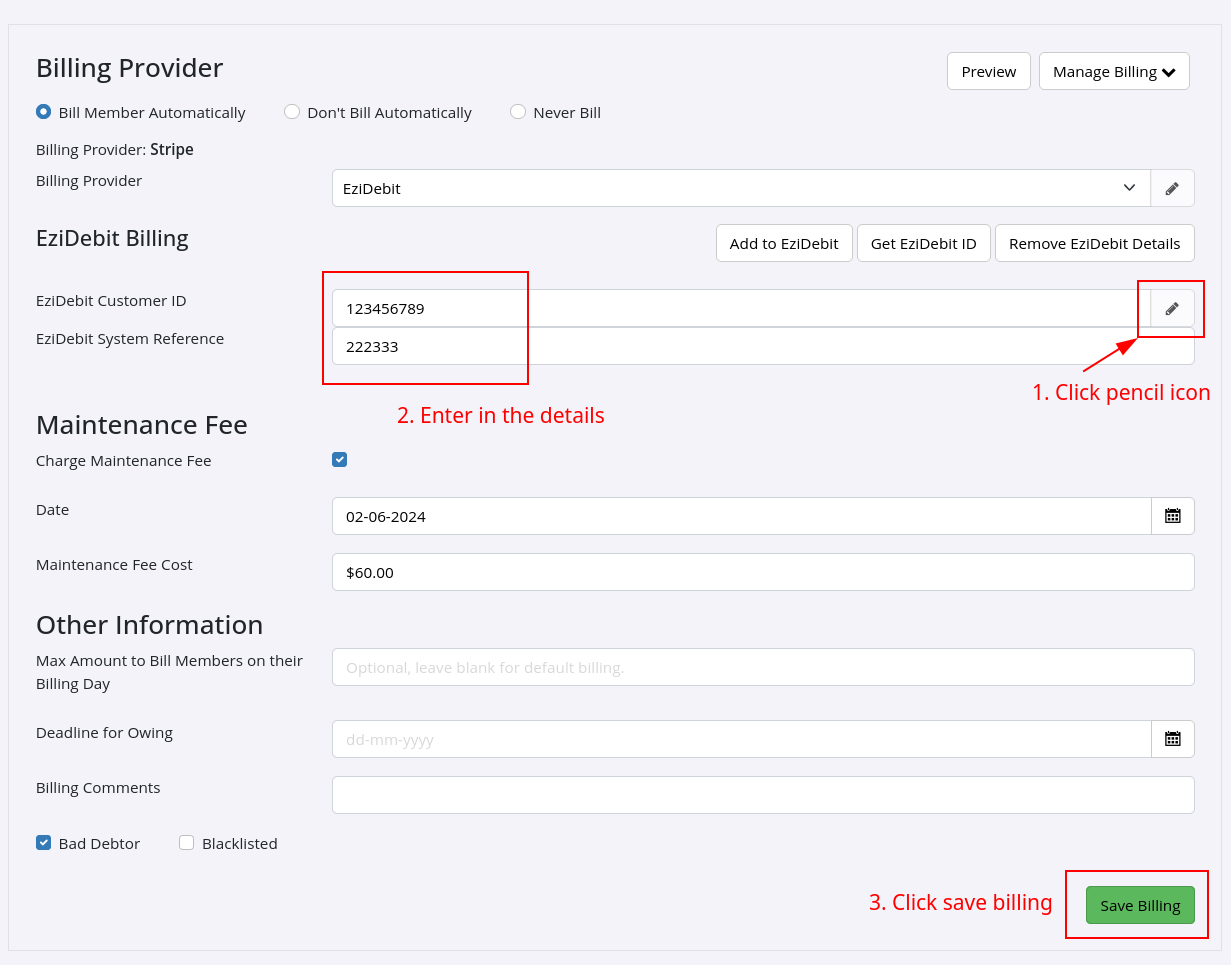Enable the Blacklisted checkbox
This screenshot has height=965, width=1231.
coord(186,843)
